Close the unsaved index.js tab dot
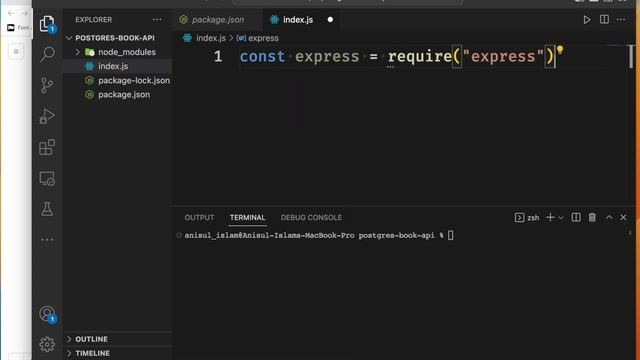 click(330, 20)
